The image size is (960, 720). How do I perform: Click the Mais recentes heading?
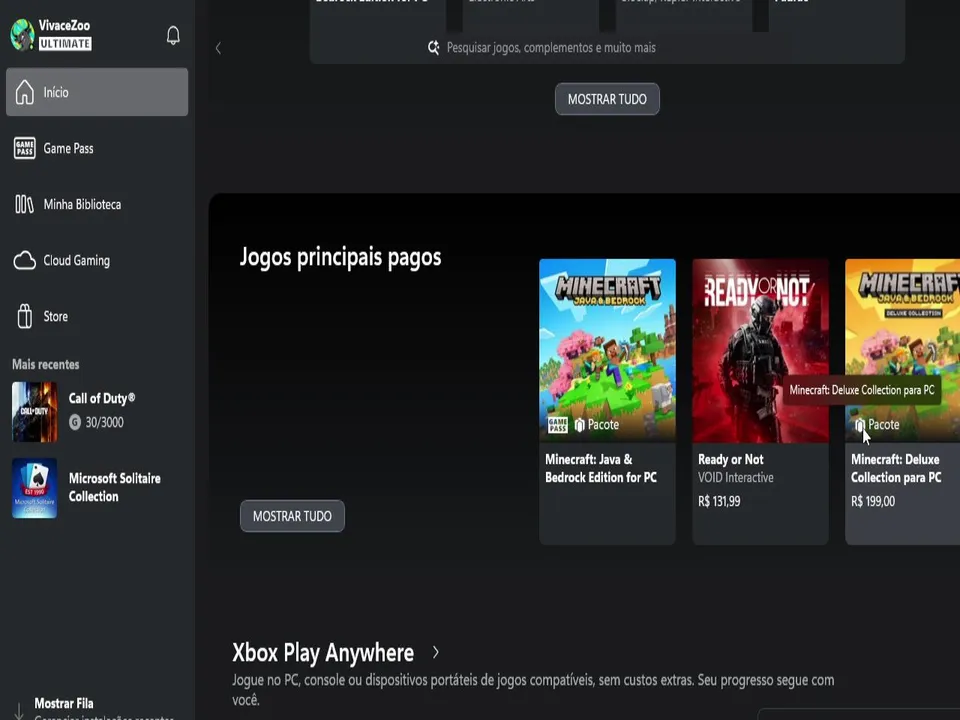(45, 364)
